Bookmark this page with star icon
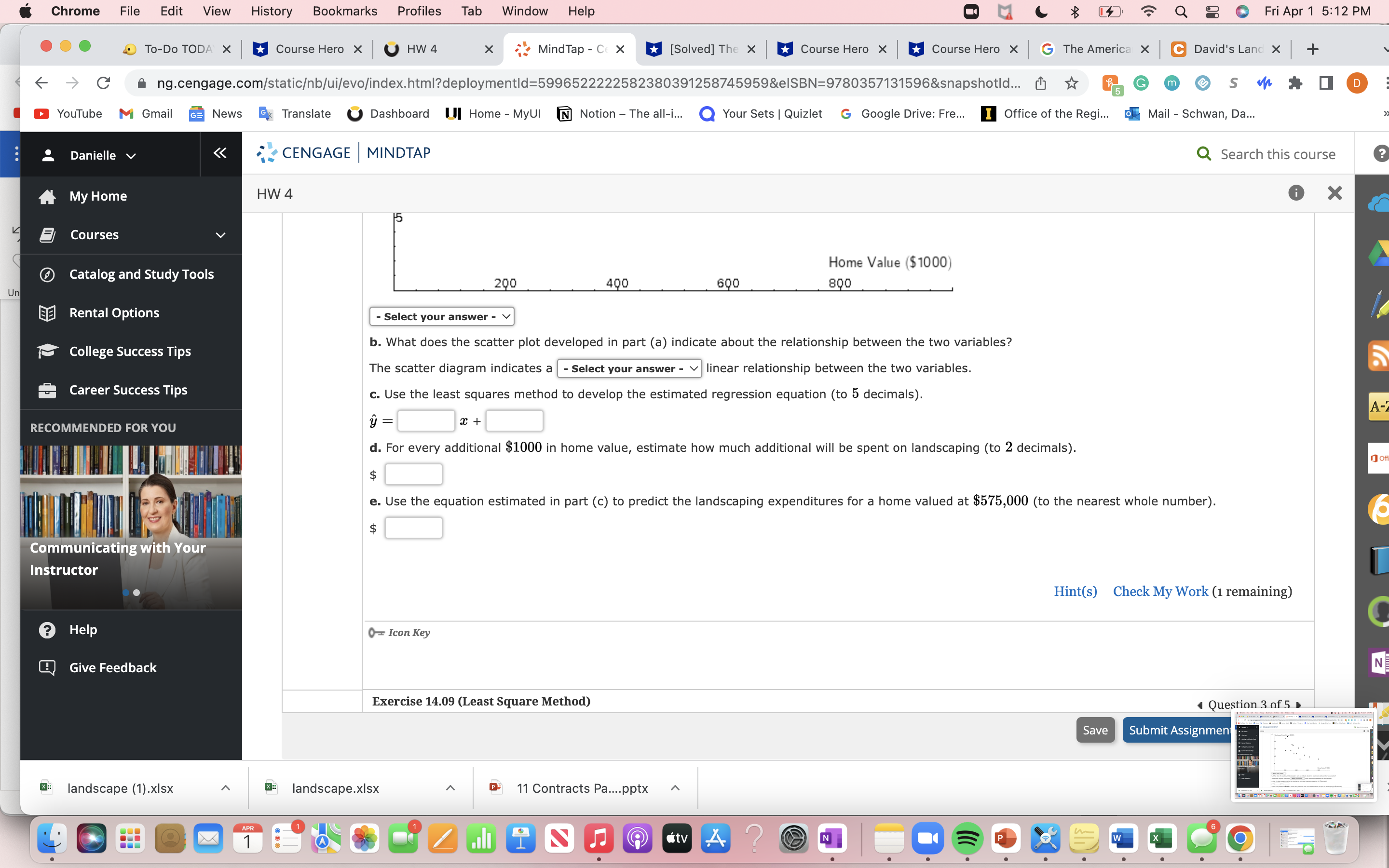Viewport: 1389px width, 868px height. click(x=1071, y=83)
